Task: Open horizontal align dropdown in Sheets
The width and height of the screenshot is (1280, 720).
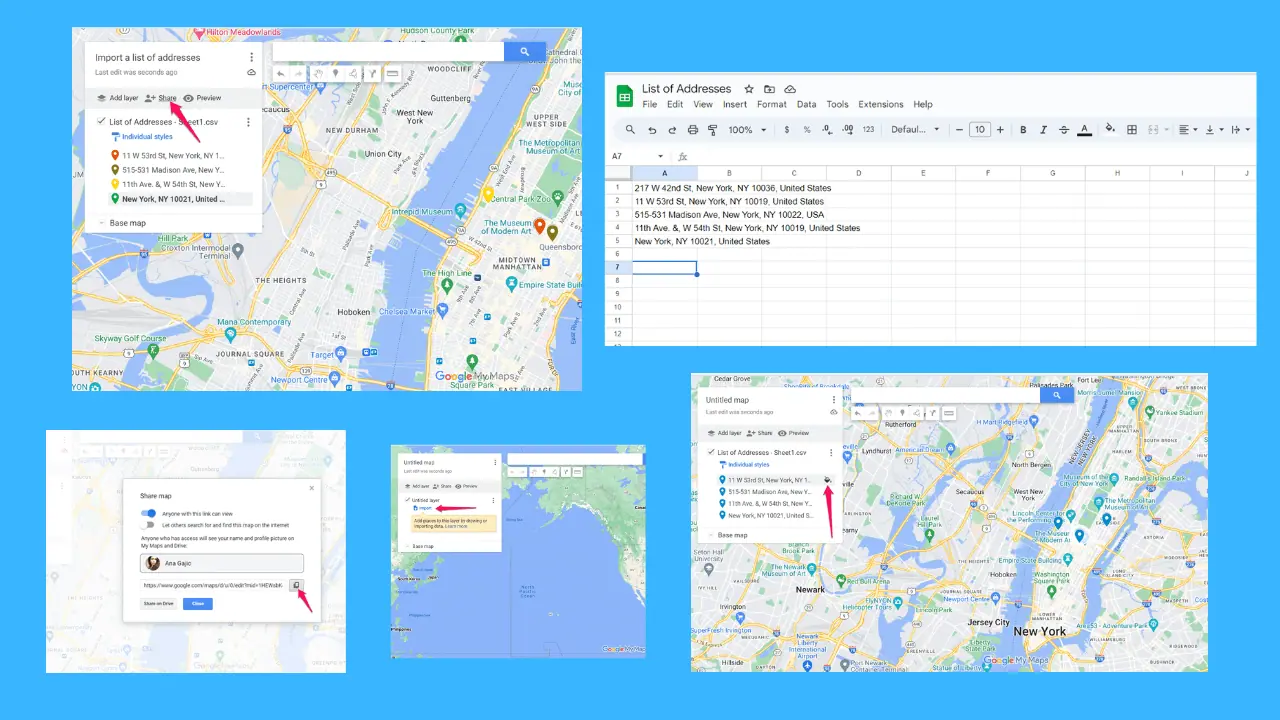Action: (x=1188, y=130)
